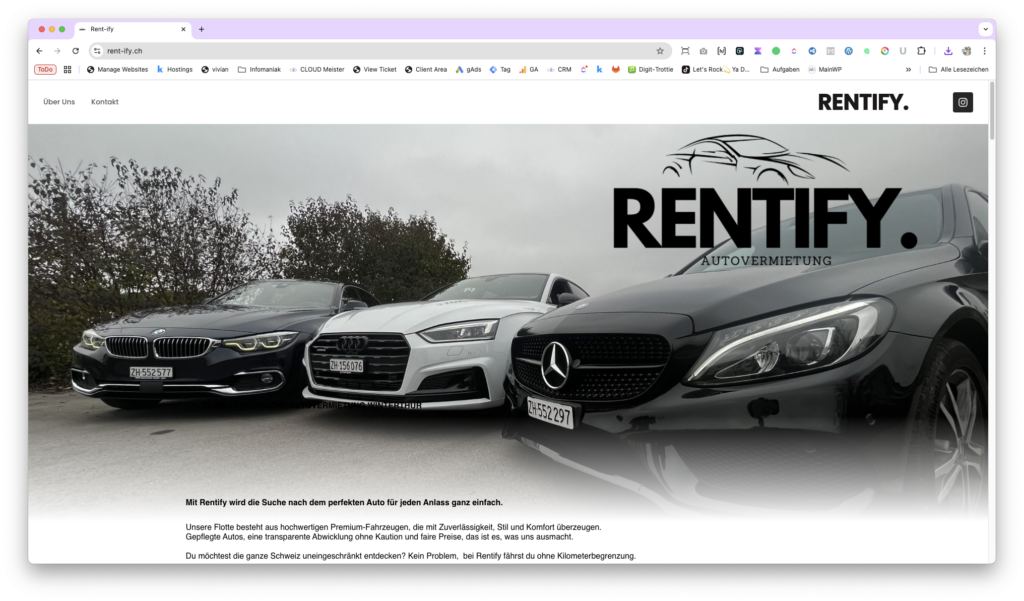The height and width of the screenshot is (601, 1024).
Task: Open the GA analytics bookmark
Action: tap(528, 69)
